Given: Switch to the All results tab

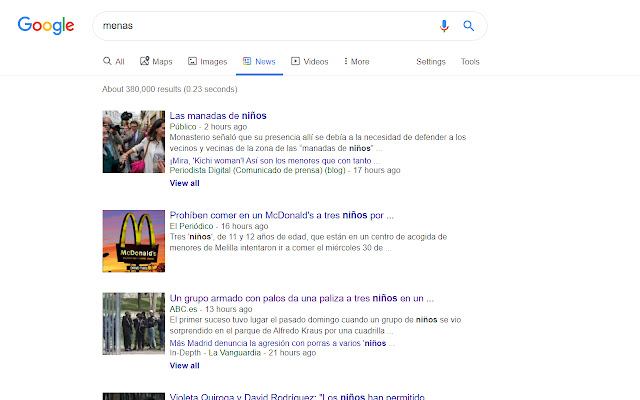Looking at the screenshot, I should click(x=113, y=61).
